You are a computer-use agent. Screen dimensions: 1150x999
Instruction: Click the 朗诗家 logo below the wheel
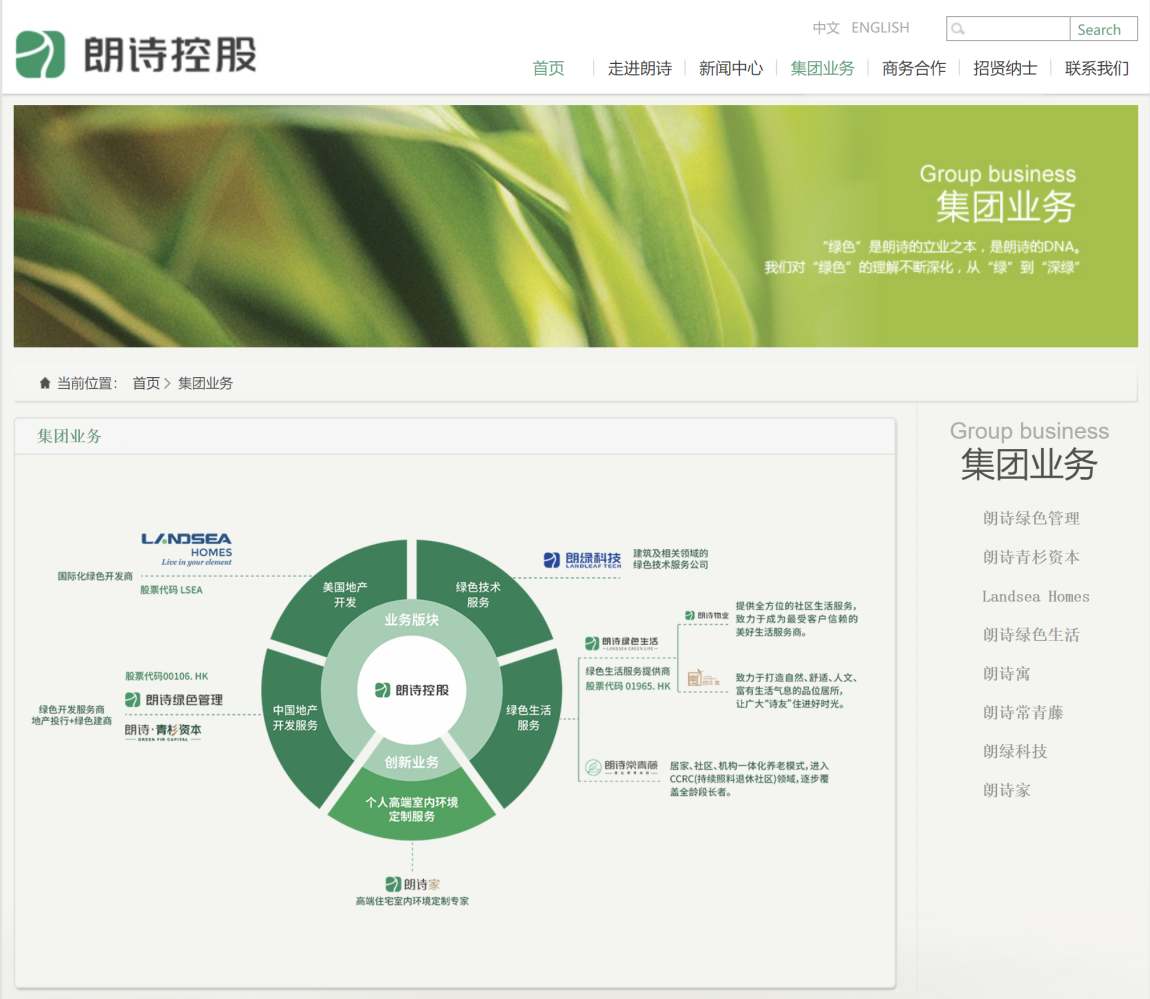click(x=413, y=884)
